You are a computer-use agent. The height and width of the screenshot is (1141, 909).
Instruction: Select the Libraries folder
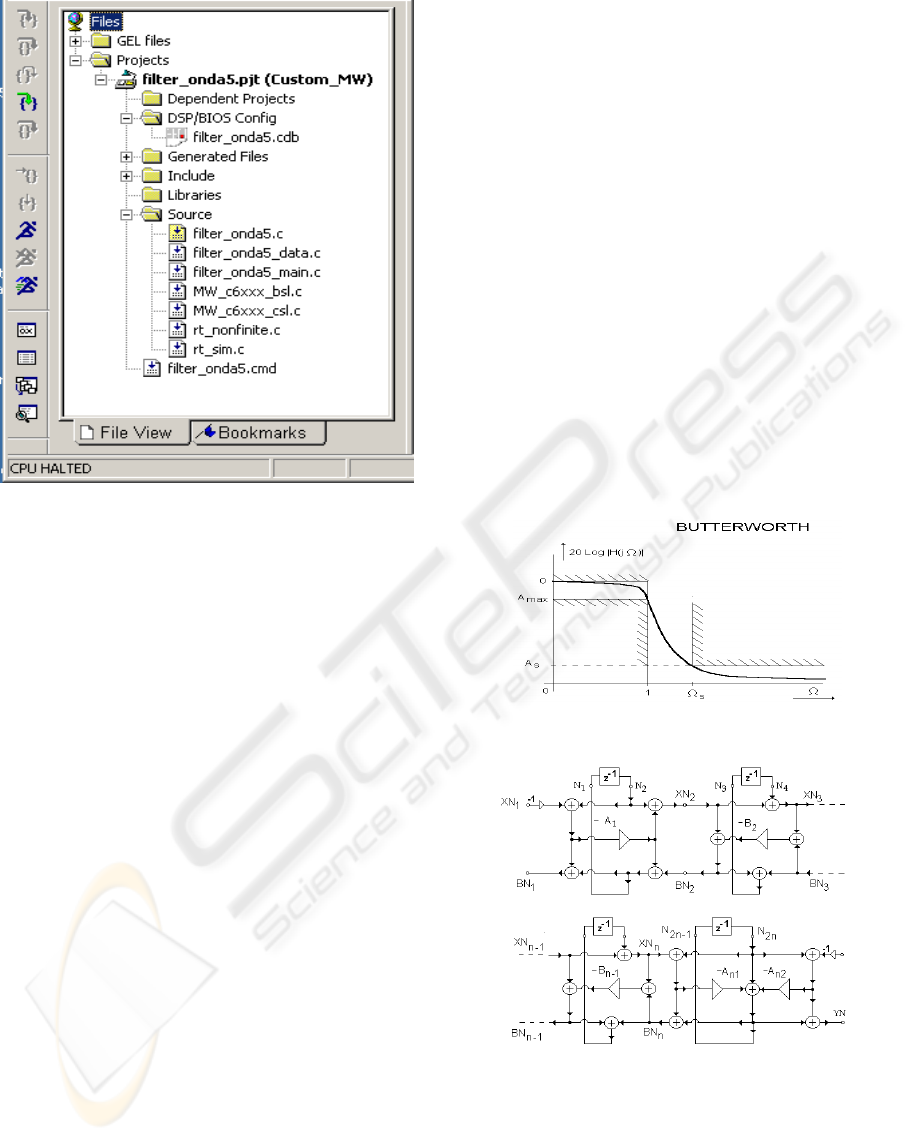[194, 195]
